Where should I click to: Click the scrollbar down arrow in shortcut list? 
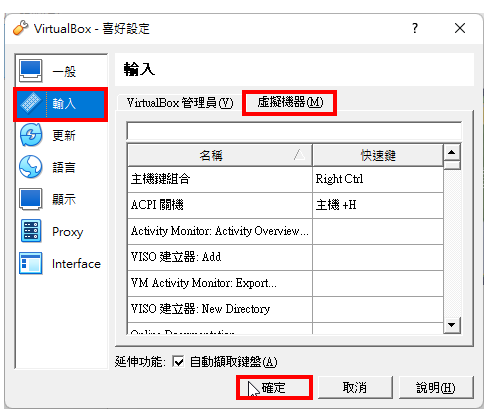(x=452, y=325)
